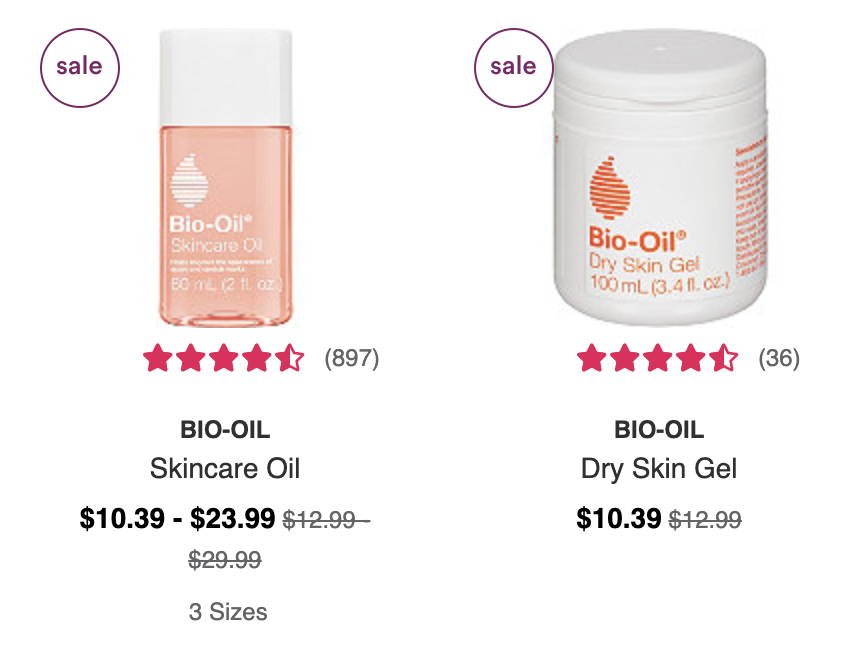Screen dimensions: 858x662
Task: Select the 3 Sizes option text
Action: coord(228,612)
